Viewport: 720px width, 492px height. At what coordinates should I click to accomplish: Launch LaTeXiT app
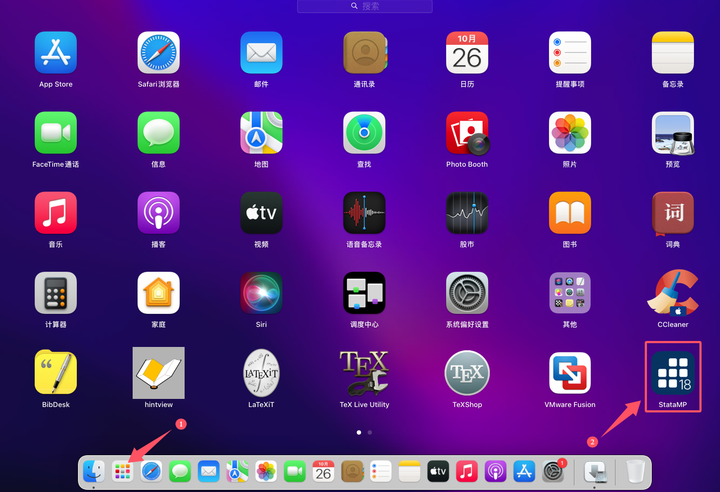point(261,373)
